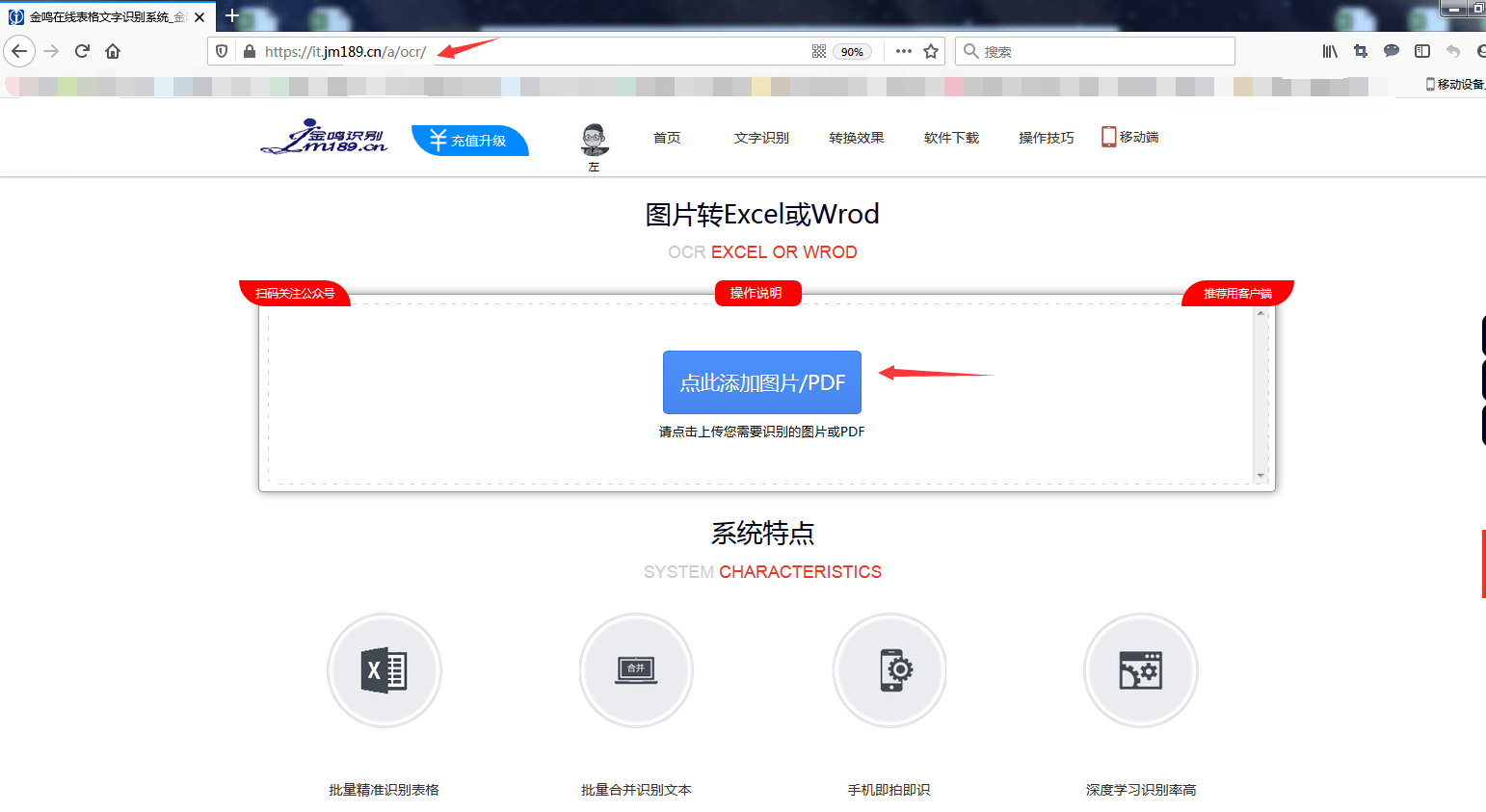Open a new tab with plus button
This screenshot has width=1486, height=812.
tap(232, 15)
